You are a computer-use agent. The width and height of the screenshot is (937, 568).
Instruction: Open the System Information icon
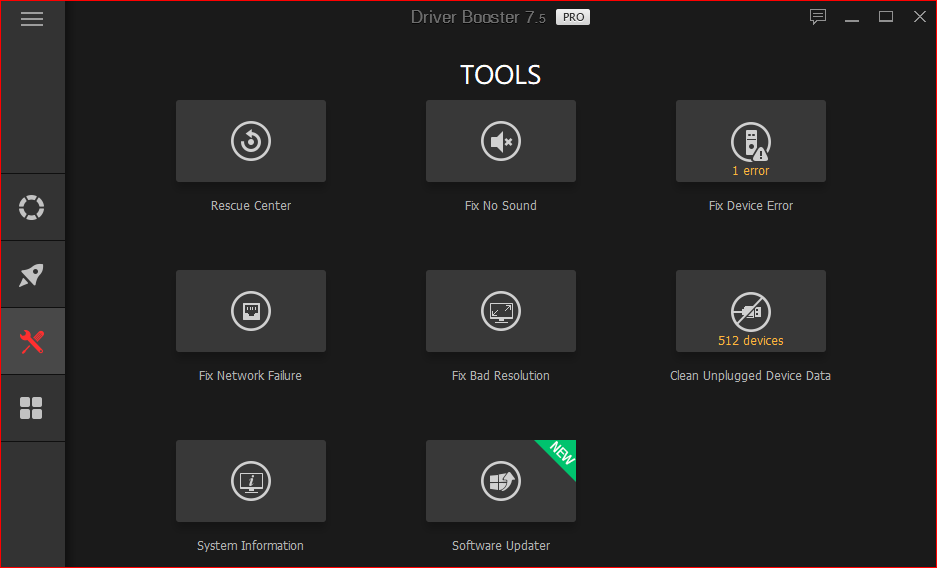click(x=251, y=481)
